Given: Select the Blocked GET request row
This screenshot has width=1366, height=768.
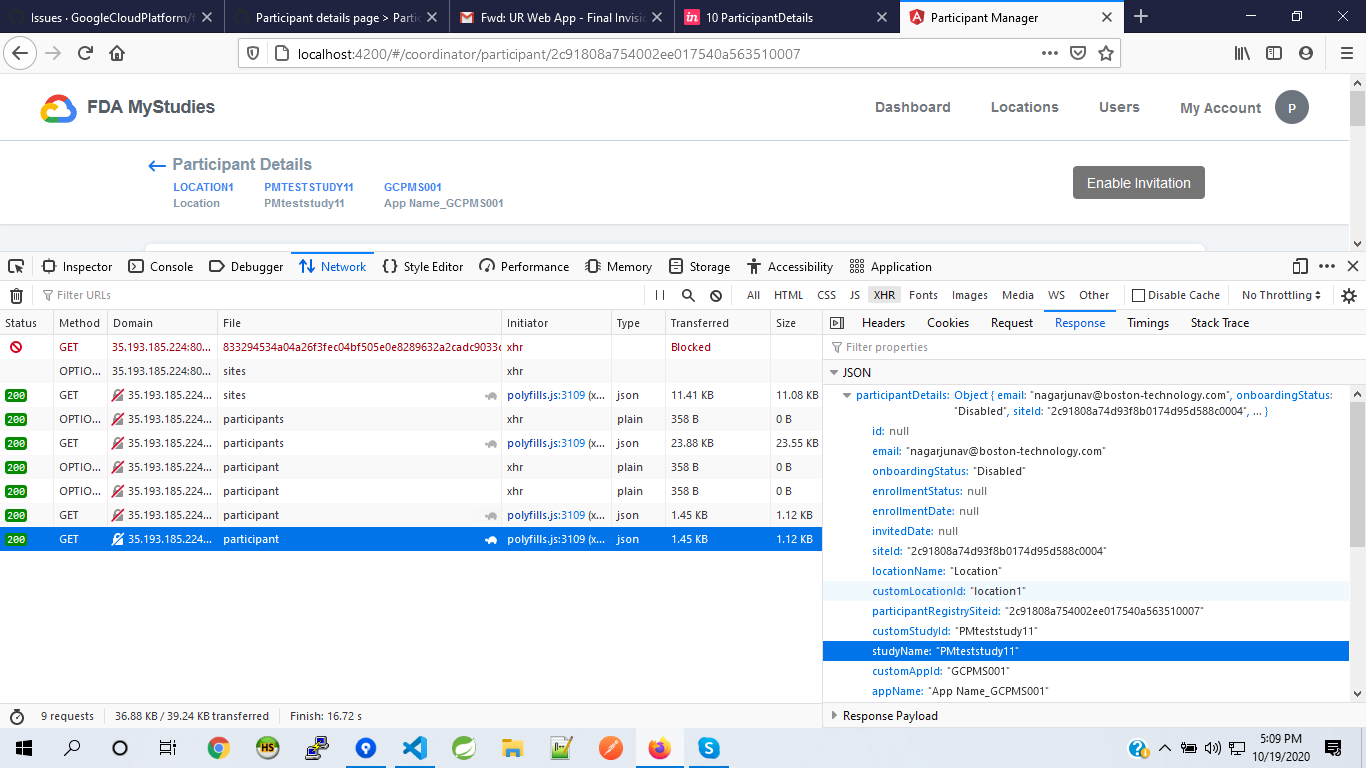Looking at the screenshot, I should pos(410,347).
